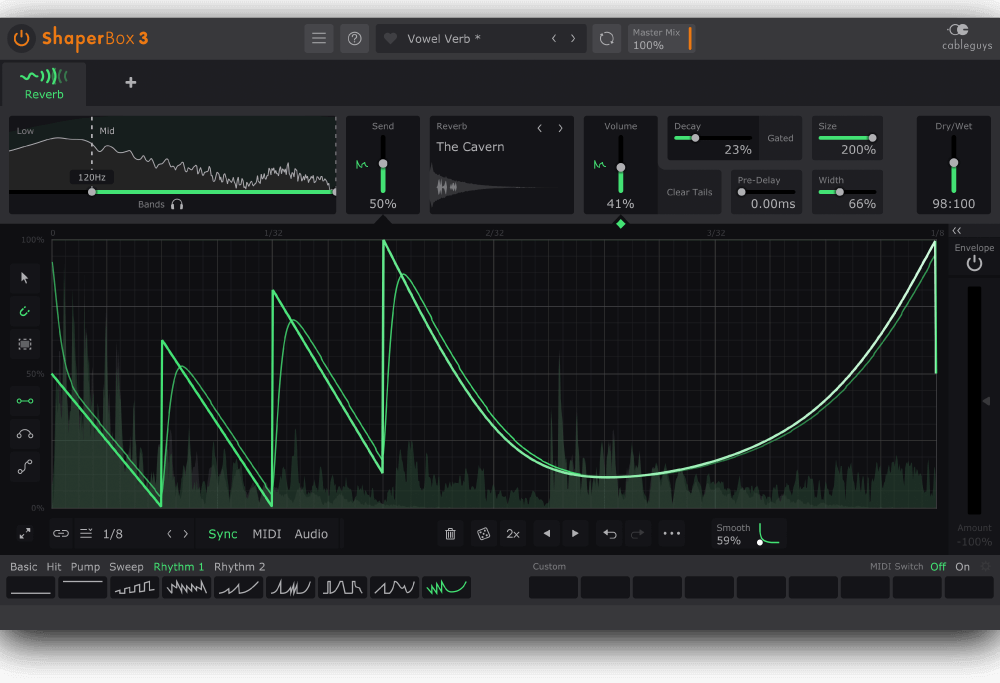
Task: Open the 1/8 LFO length selector
Action: (113, 534)
